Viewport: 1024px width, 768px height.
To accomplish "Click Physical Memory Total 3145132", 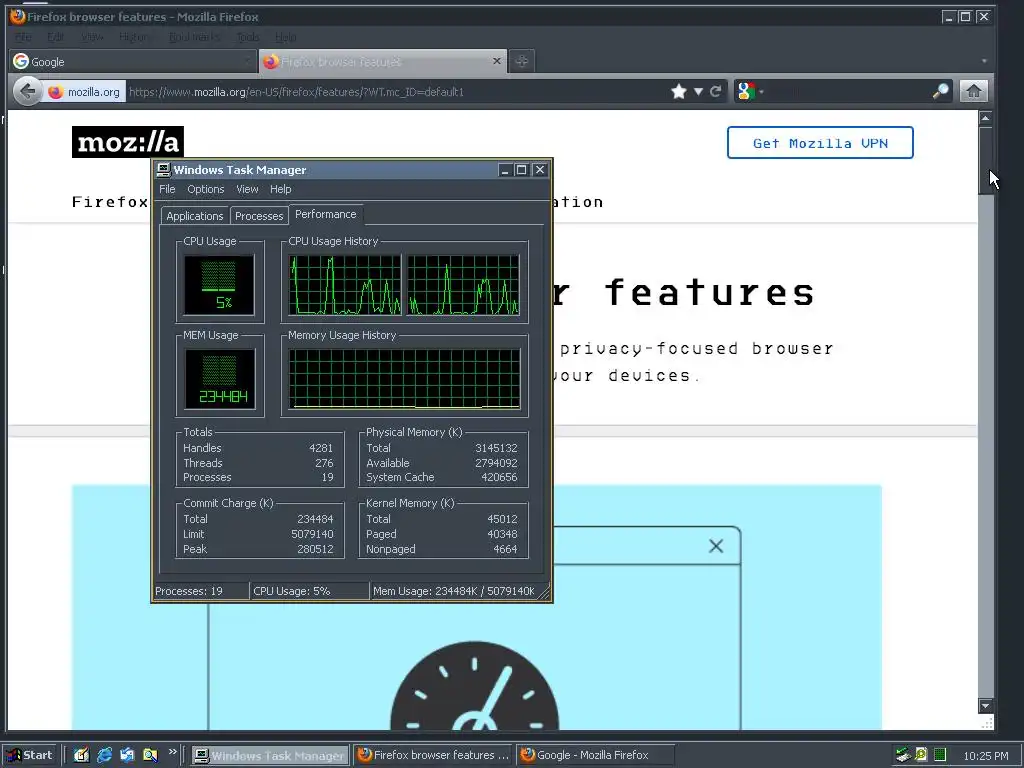I will [x=496, y=448].
